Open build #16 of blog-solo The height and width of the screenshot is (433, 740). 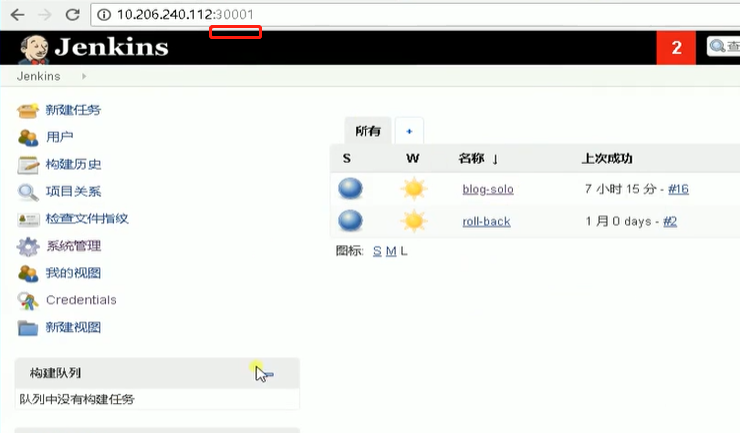tap(679, 189)
